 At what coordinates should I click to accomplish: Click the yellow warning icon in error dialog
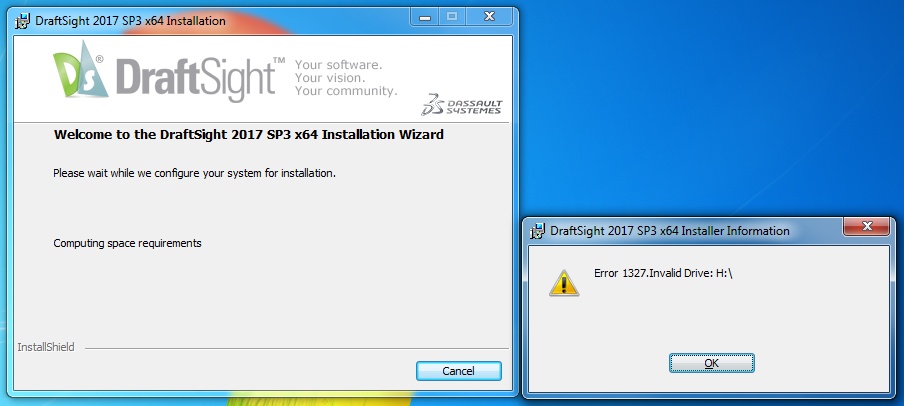click(x=564, y=283)
